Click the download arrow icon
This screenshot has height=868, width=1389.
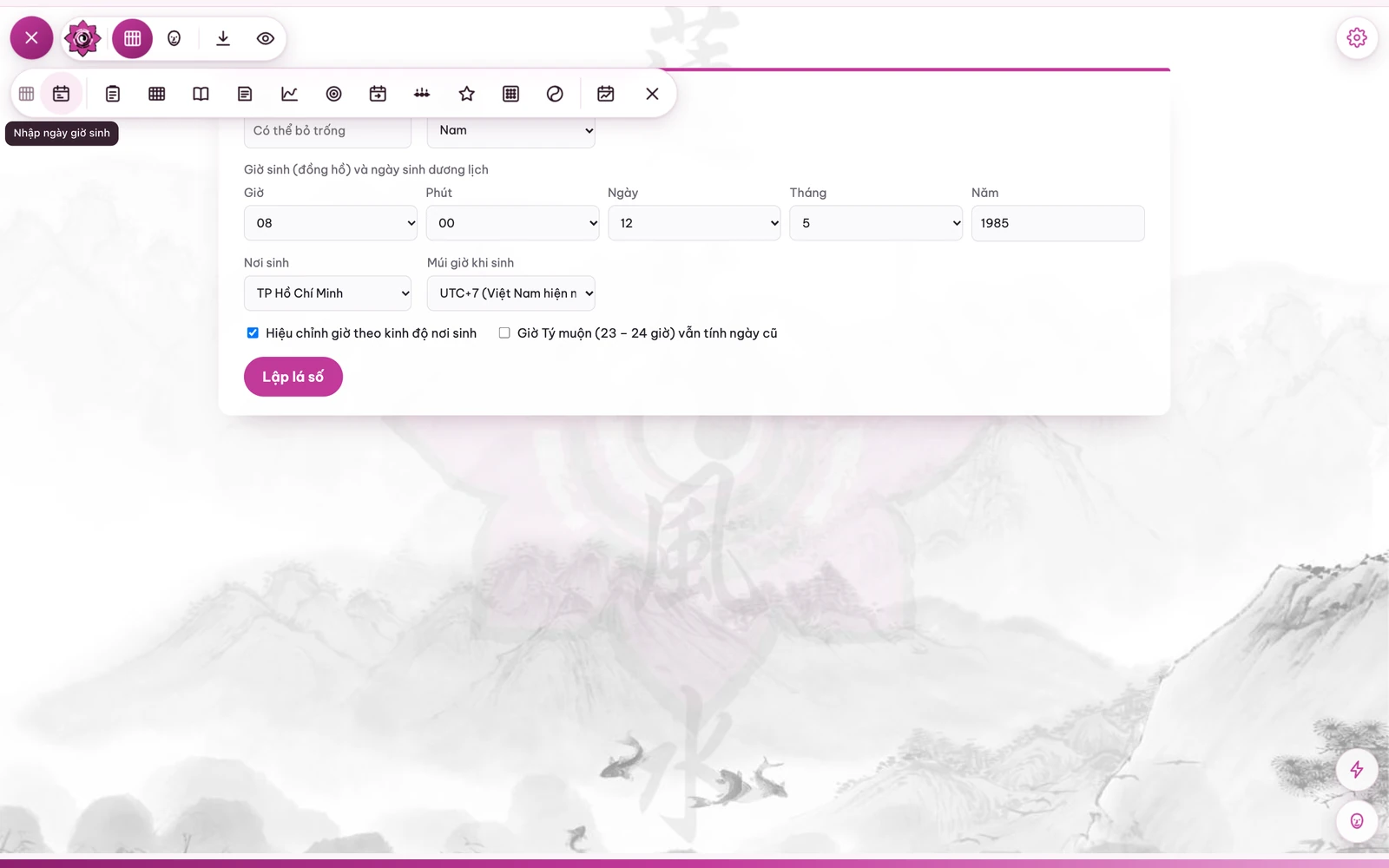pyautogui.click(x=223, y=38)
